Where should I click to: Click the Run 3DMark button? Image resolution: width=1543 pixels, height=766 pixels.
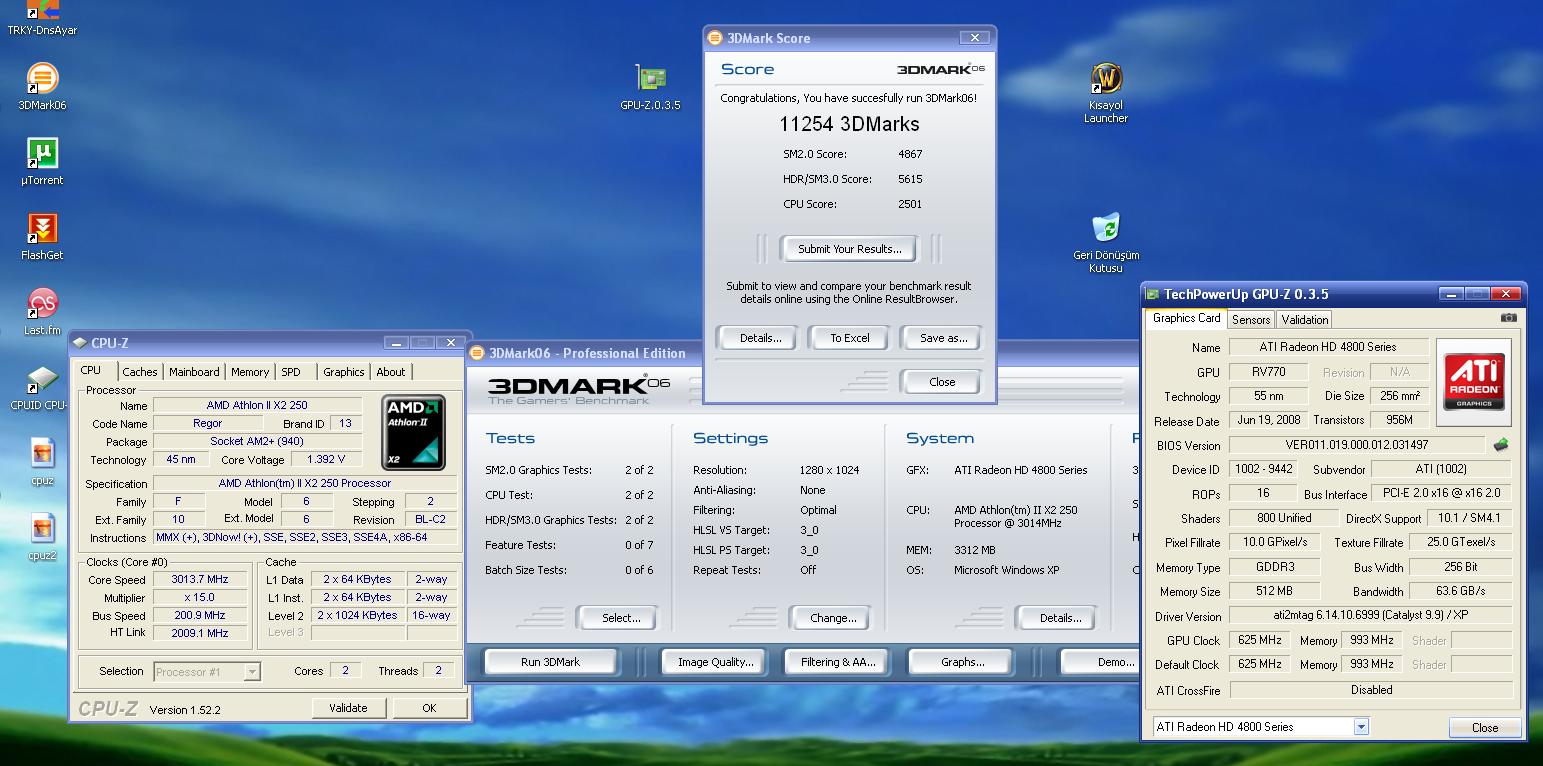(x=550, y=662)
